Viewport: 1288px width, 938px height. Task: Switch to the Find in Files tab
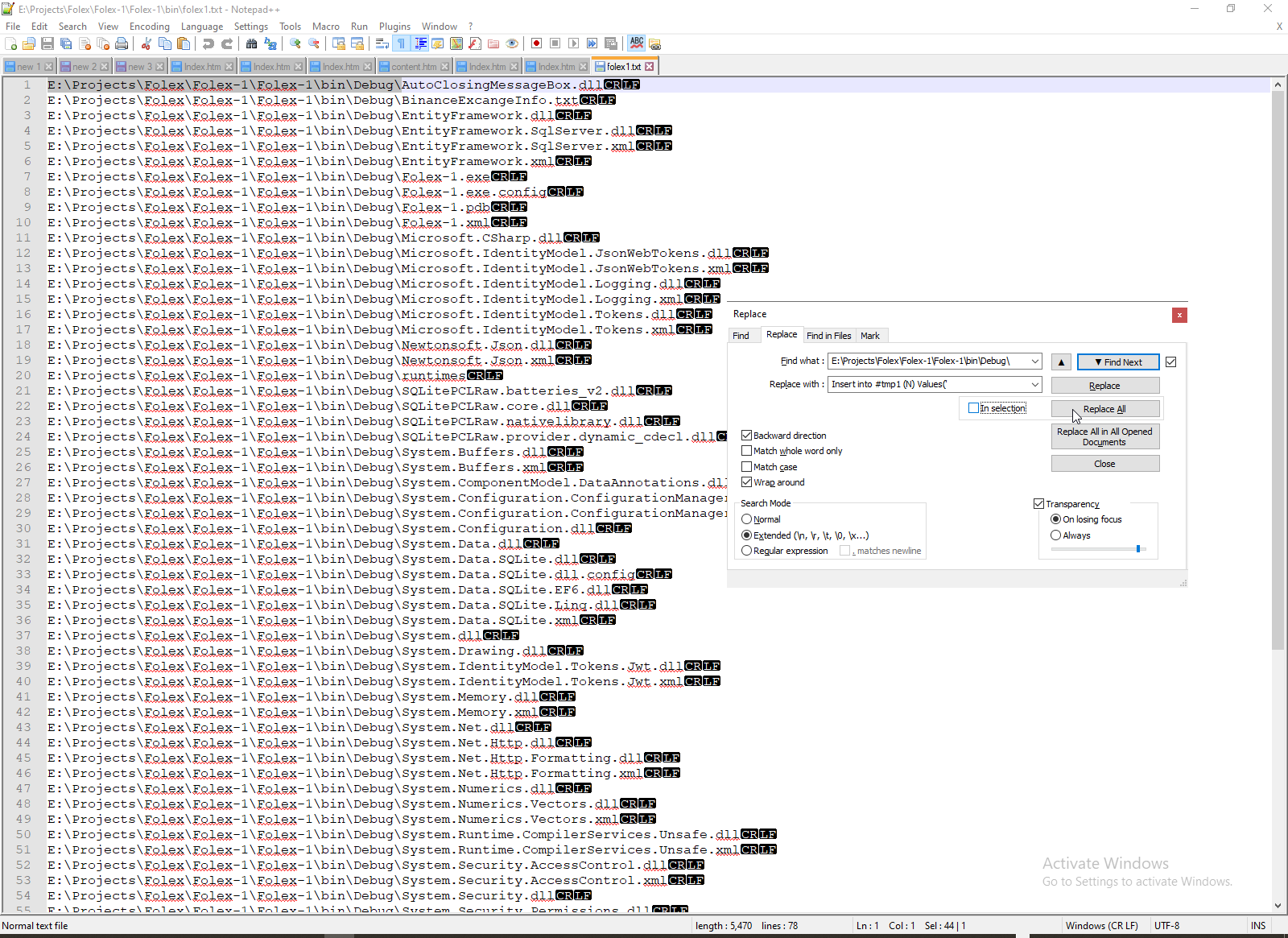pos(828,336)
